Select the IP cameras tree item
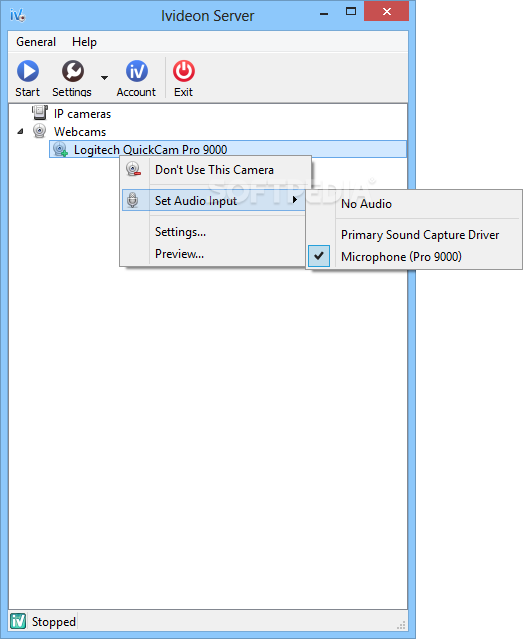 [x=82, y=114]
